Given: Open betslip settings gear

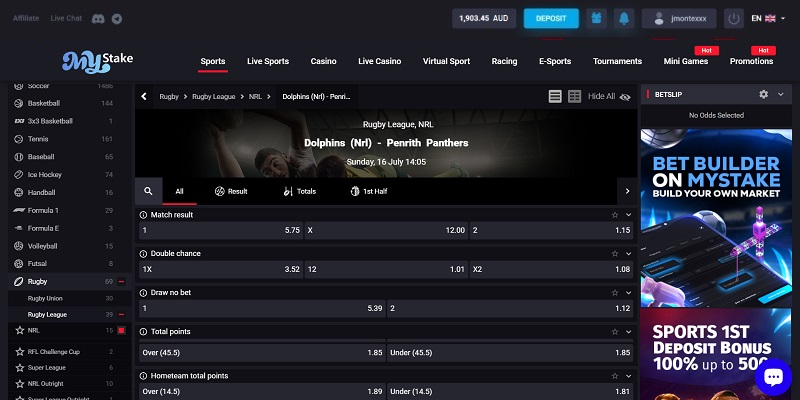Looking at the screenshot, I should coord(763,94).
